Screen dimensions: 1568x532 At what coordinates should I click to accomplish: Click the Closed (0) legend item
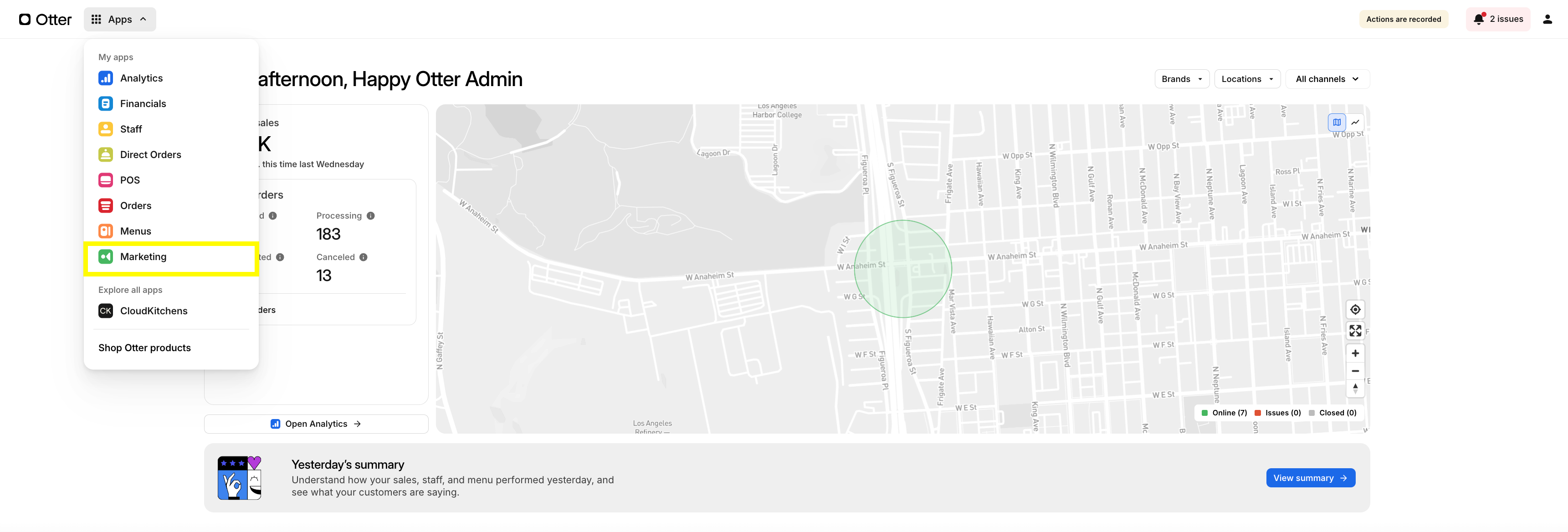tap(1332, 413)
